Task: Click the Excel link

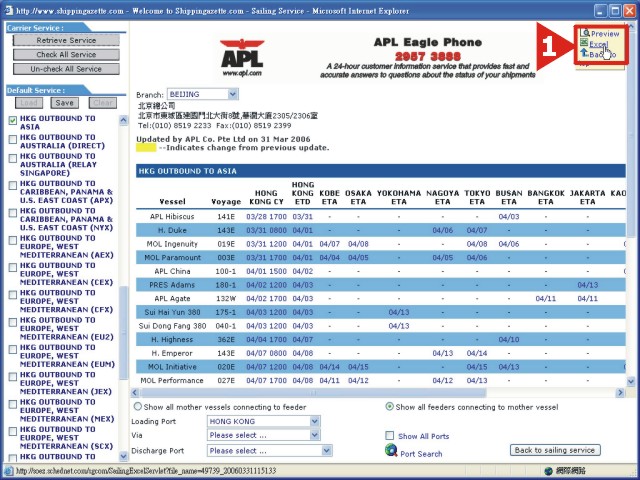Action: pyautogui.click(x=599, y=44)
